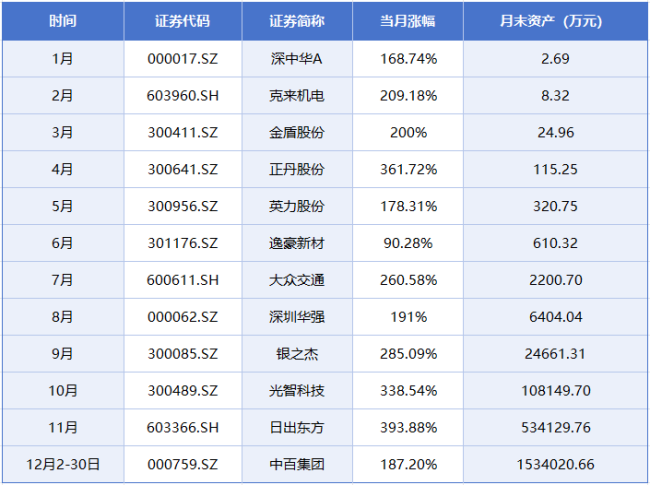Click asset value 24.96
This screenshot has height=485, width=650.
[x=555, y=133]
